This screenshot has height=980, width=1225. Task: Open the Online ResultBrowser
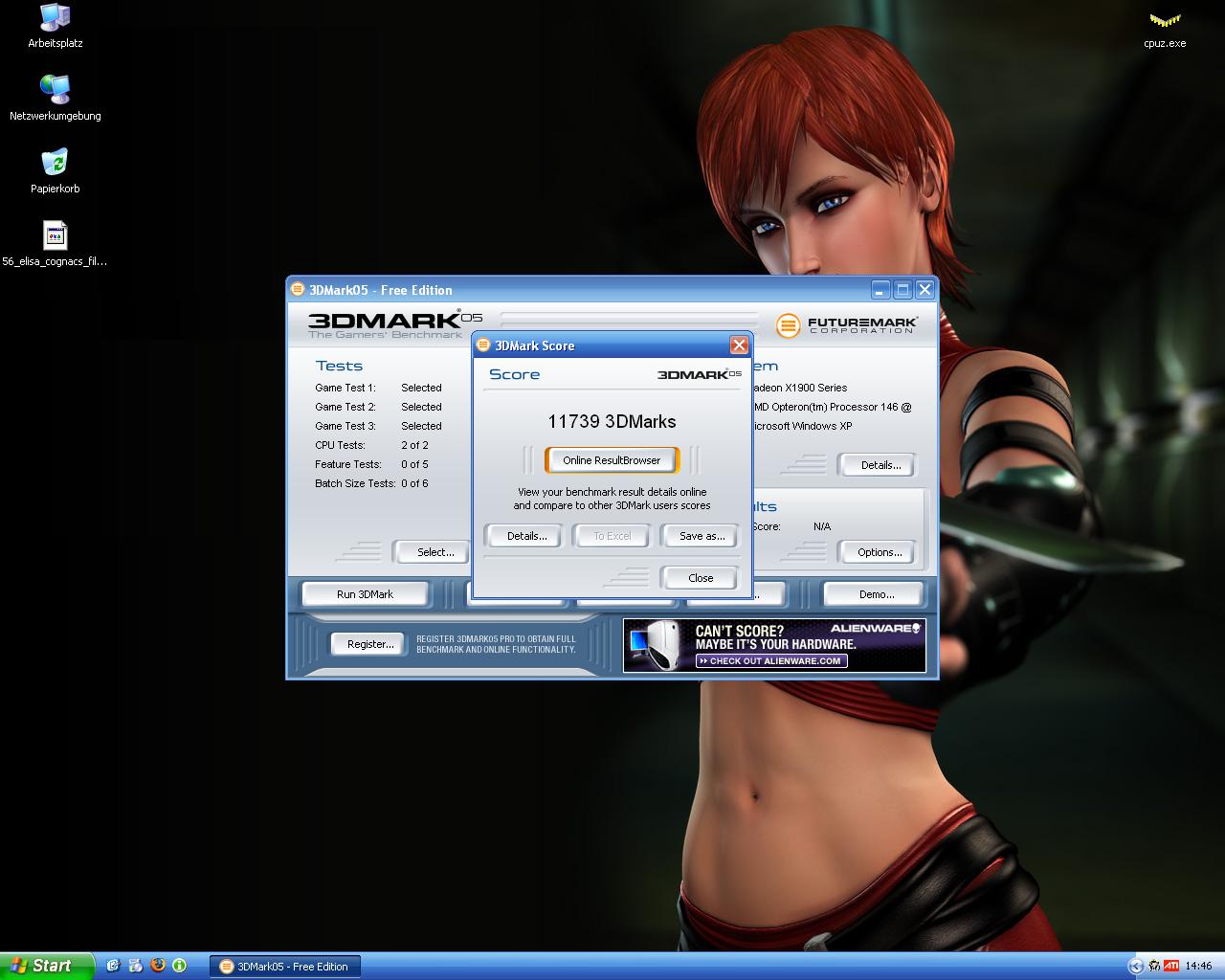point(612,460)
